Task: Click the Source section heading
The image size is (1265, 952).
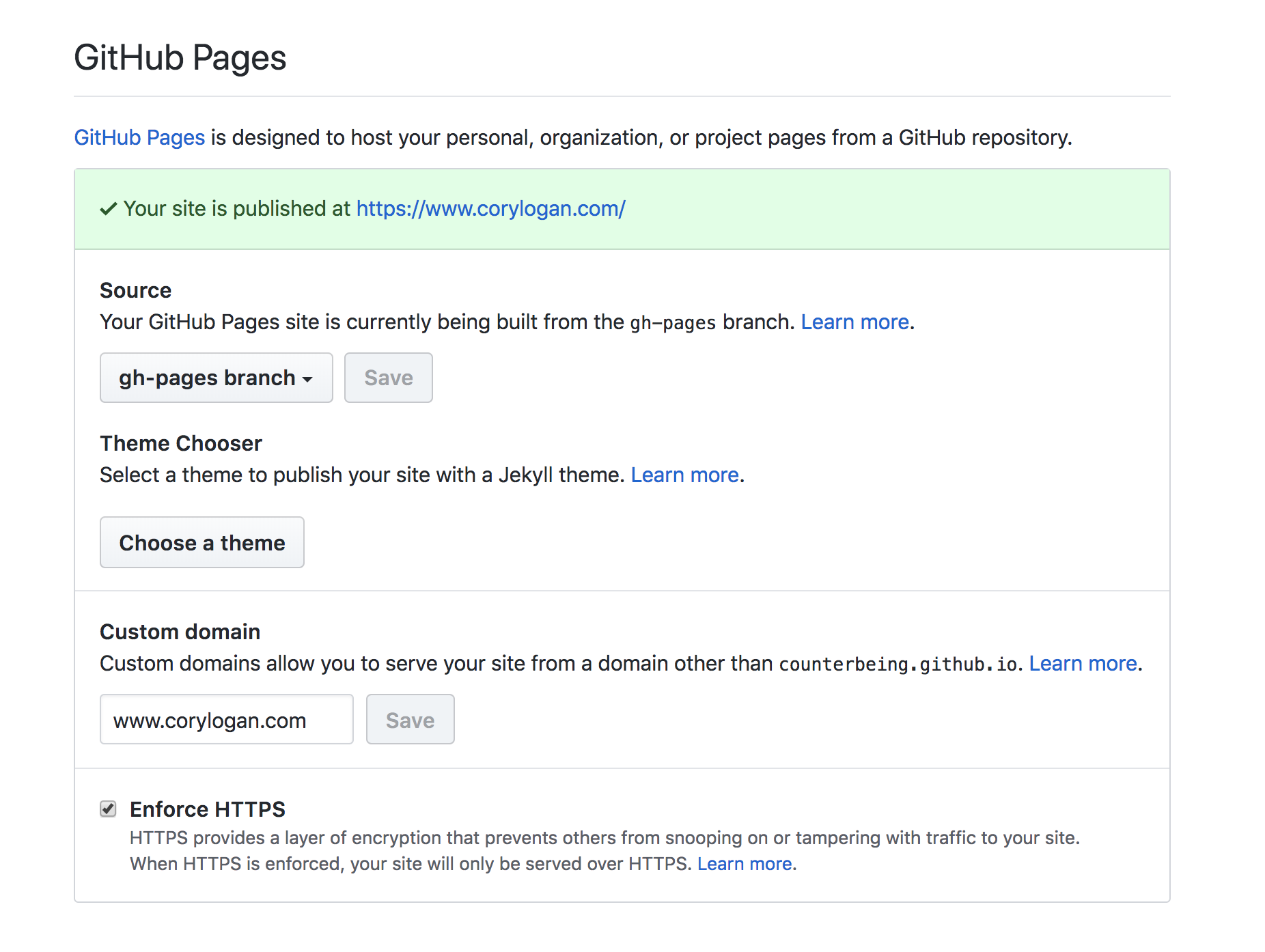Action: click(135, 290)
